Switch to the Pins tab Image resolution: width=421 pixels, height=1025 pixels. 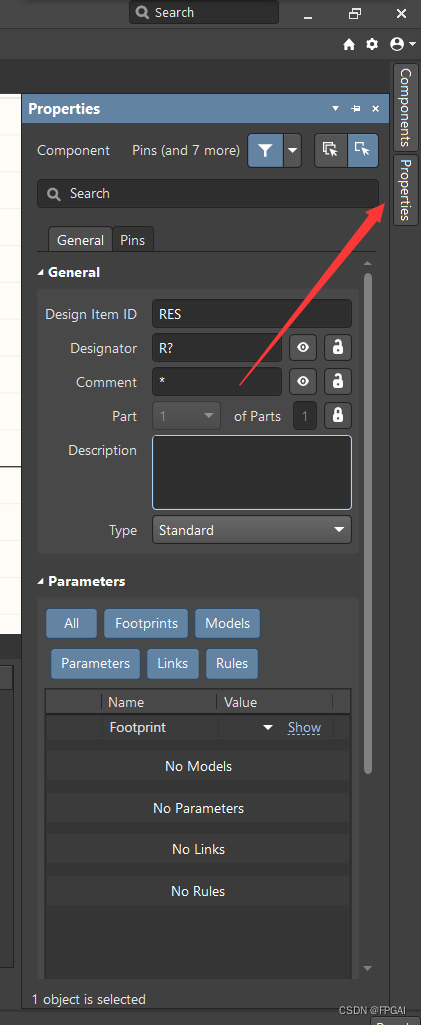click(133, 240)
